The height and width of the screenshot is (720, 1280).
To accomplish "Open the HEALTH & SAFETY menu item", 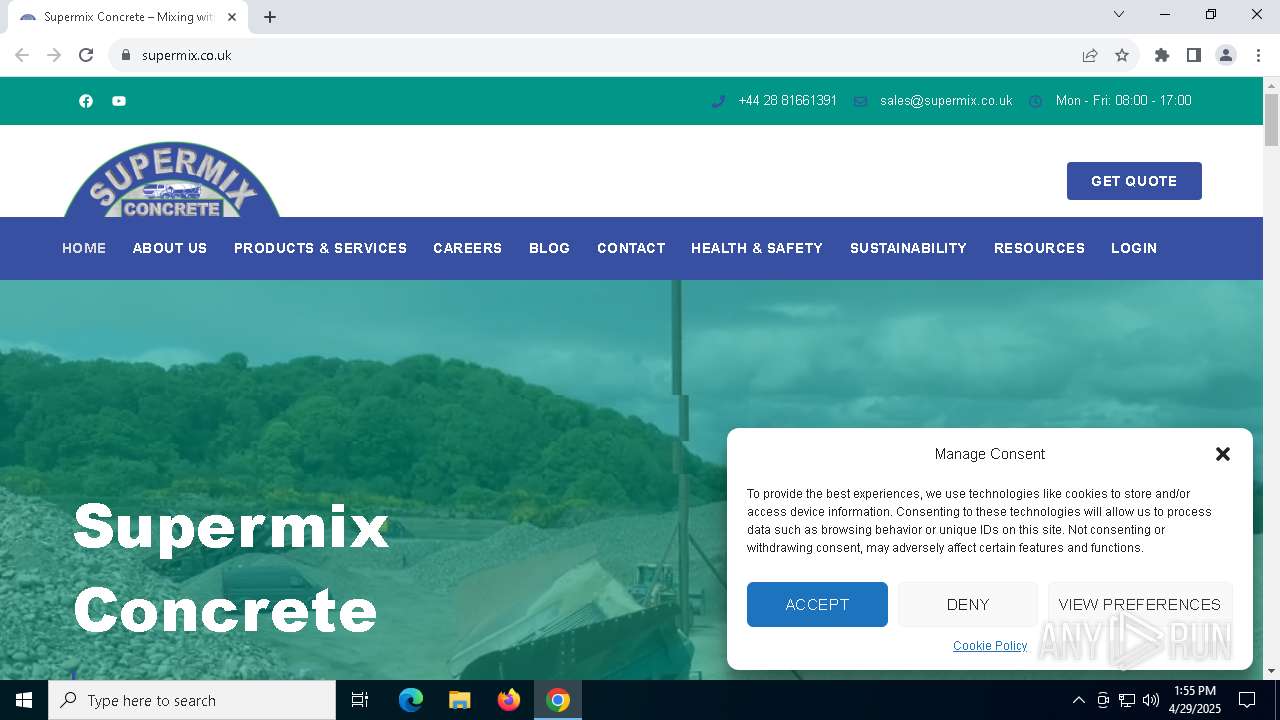I will [757, 248].
